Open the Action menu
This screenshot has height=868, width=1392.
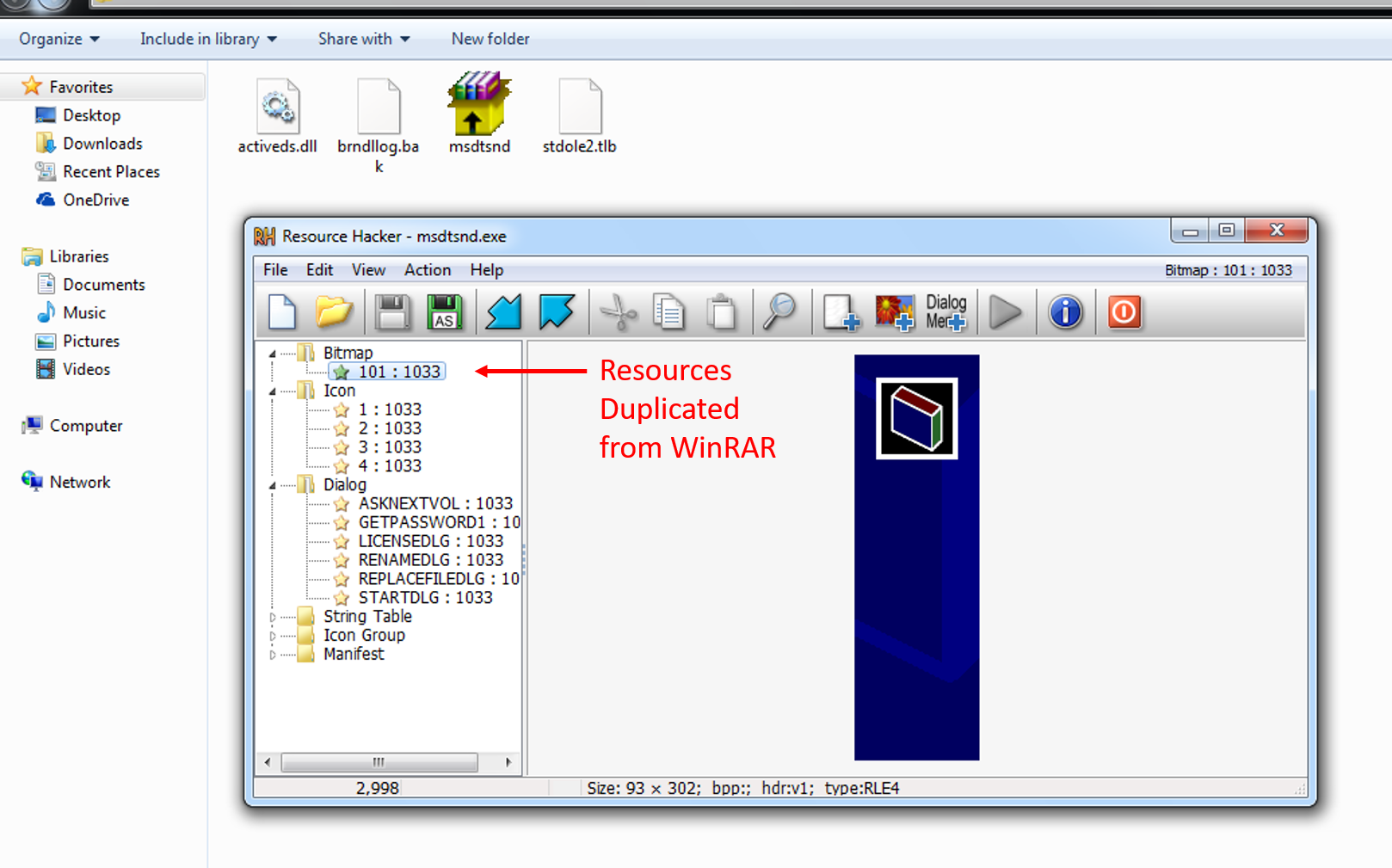[428, 270]
